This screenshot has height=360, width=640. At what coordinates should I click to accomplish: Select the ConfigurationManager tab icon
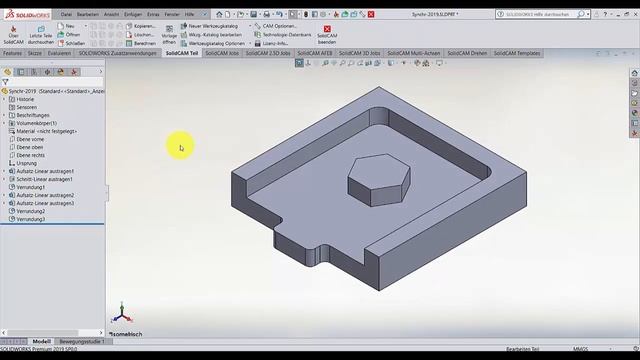pyautogui.click(x=34, y=72)
